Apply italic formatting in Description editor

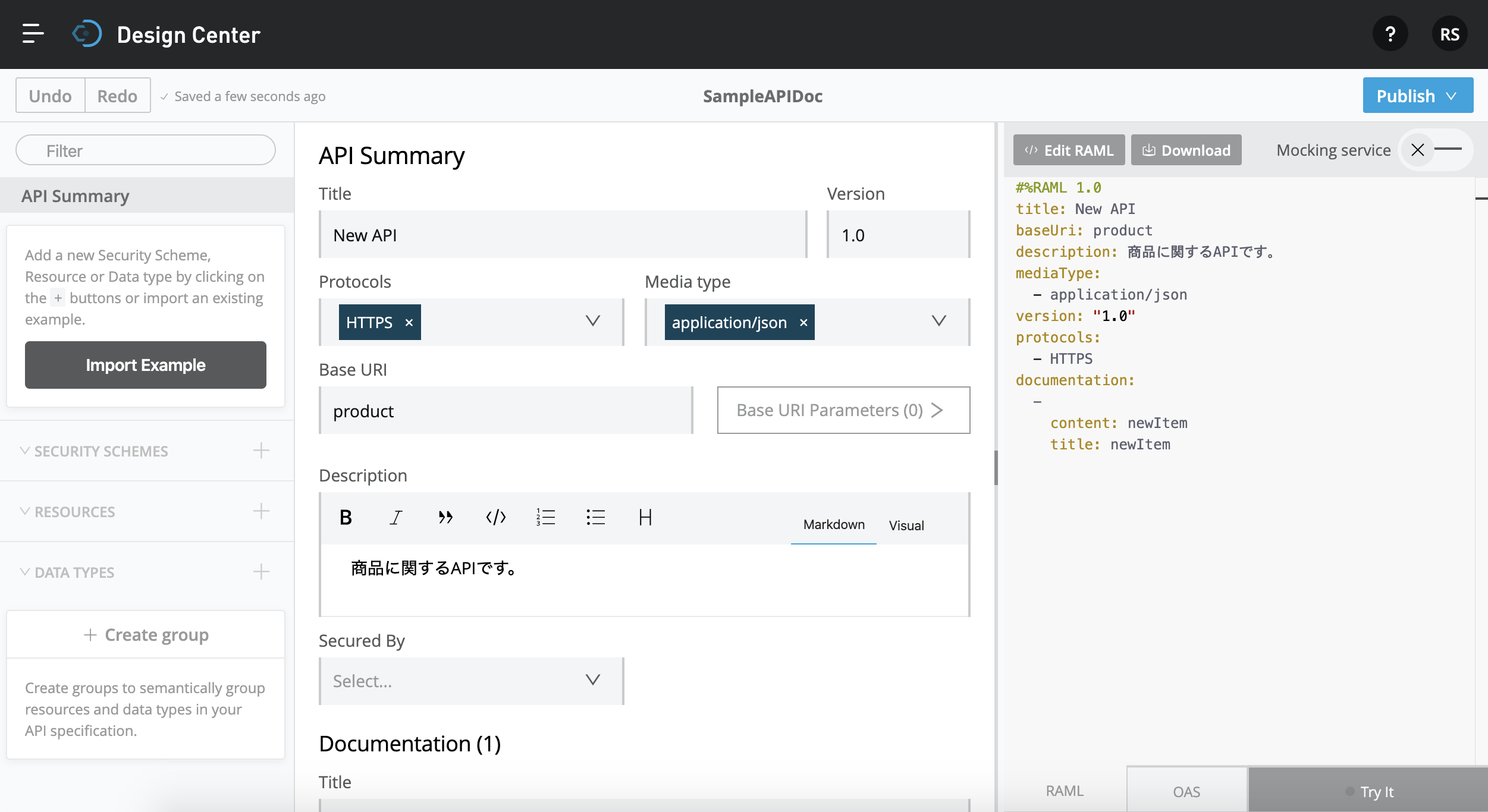(395, 517)
